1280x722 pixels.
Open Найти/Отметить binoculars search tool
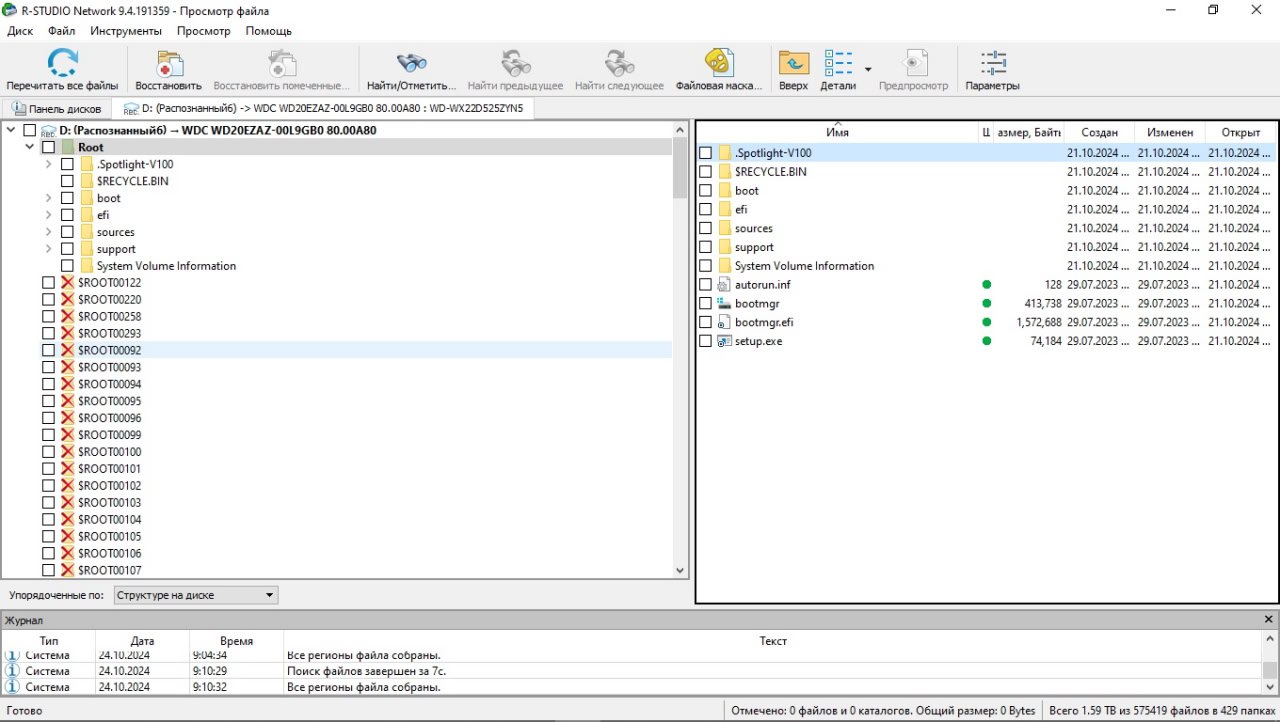pos(411,64)
